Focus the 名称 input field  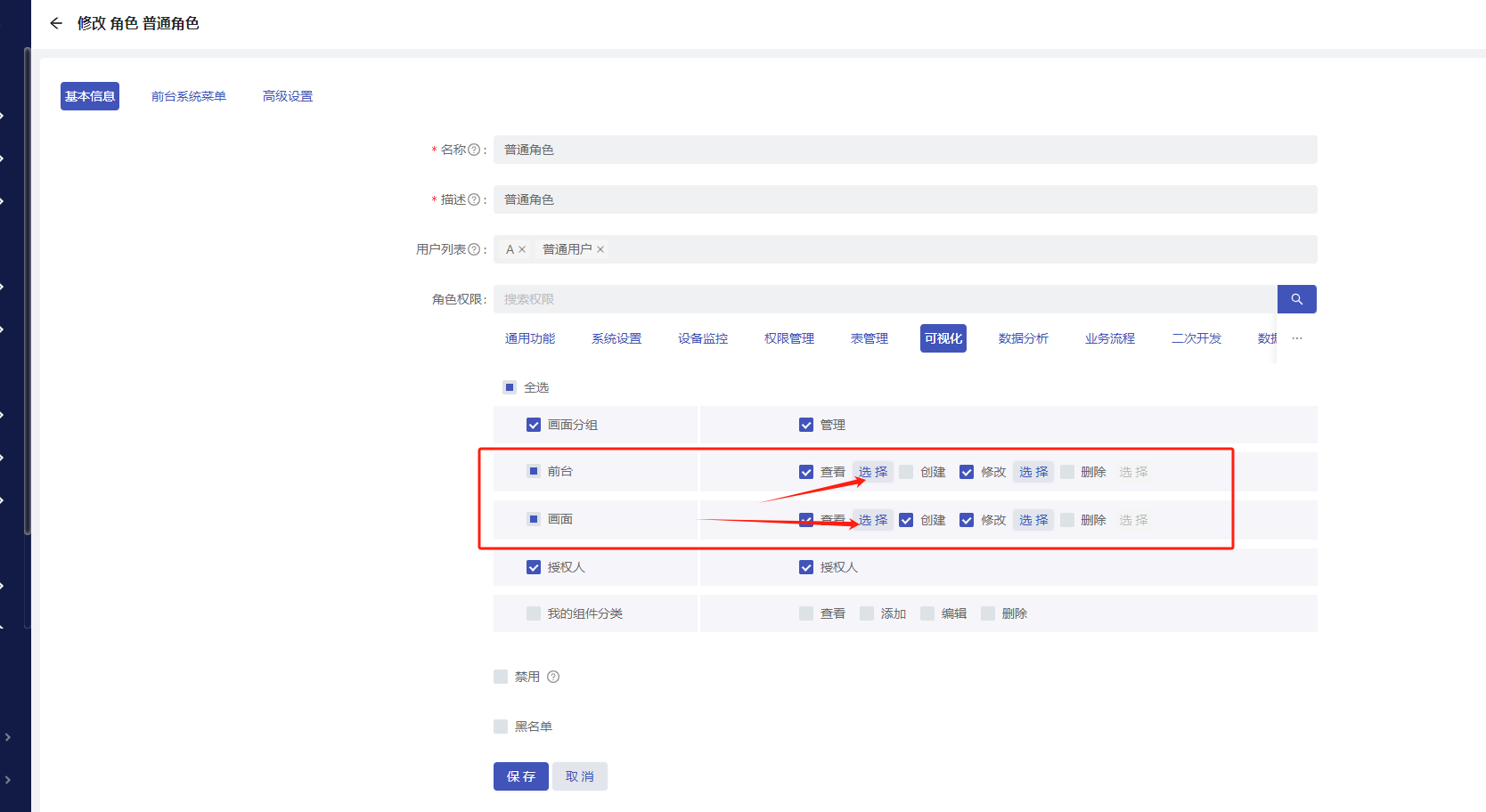click(x=905, y=150)
